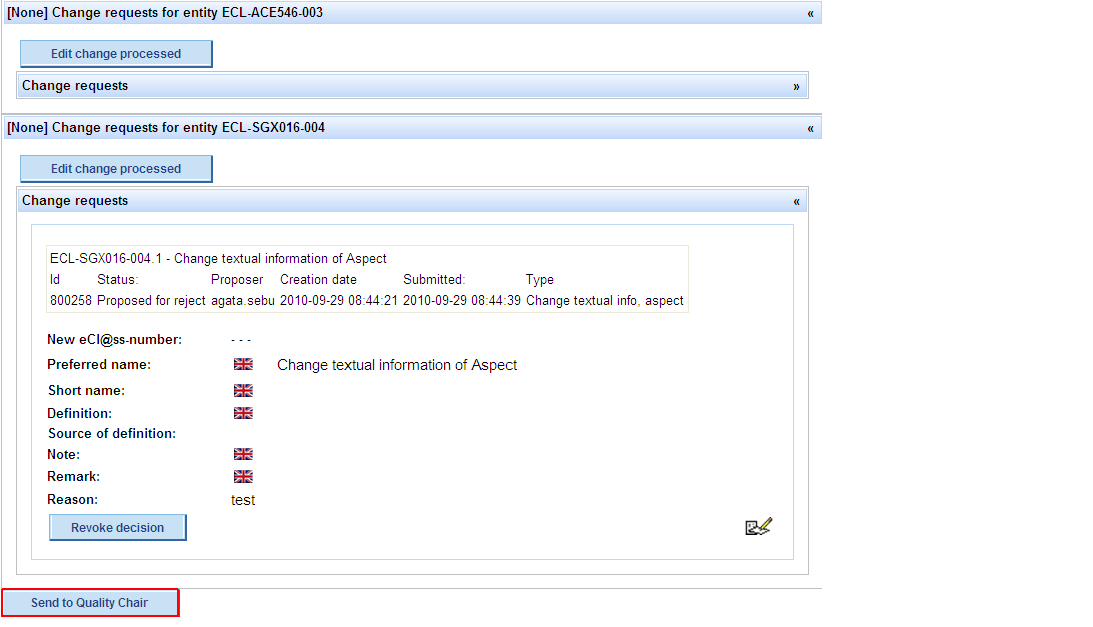The height and width of the screenshot is (627, 1093).
Task: Click the UK flag beside Remark
Action: click(x=243, y=477)
